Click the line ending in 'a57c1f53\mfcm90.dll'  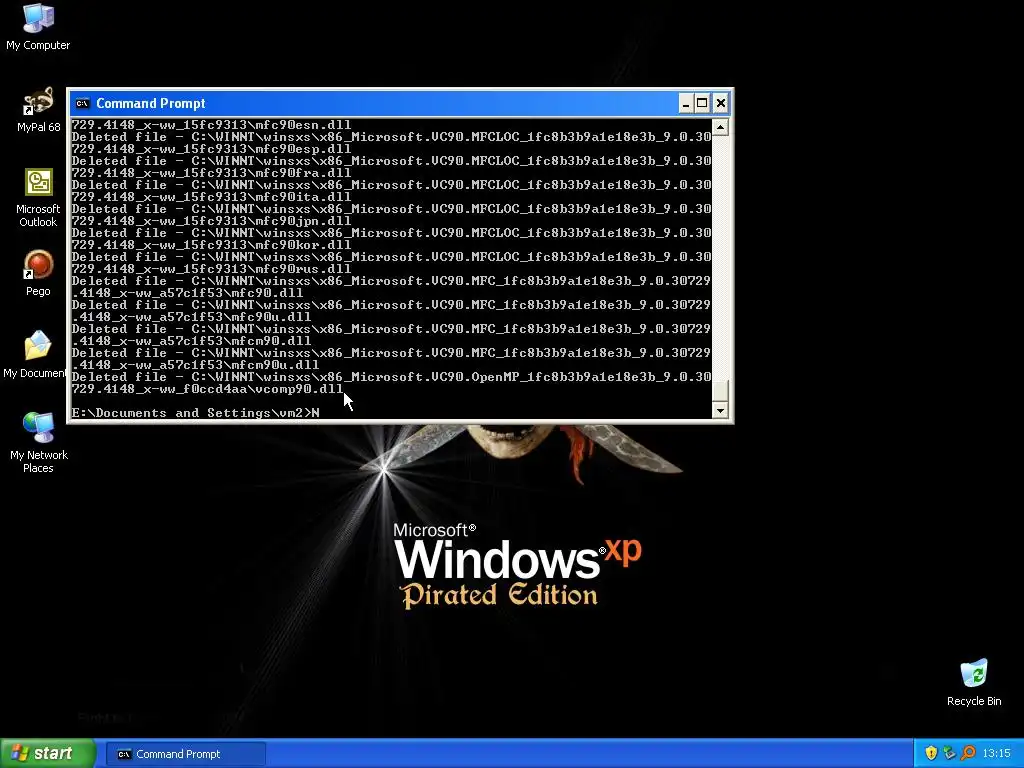pos(191,341)
